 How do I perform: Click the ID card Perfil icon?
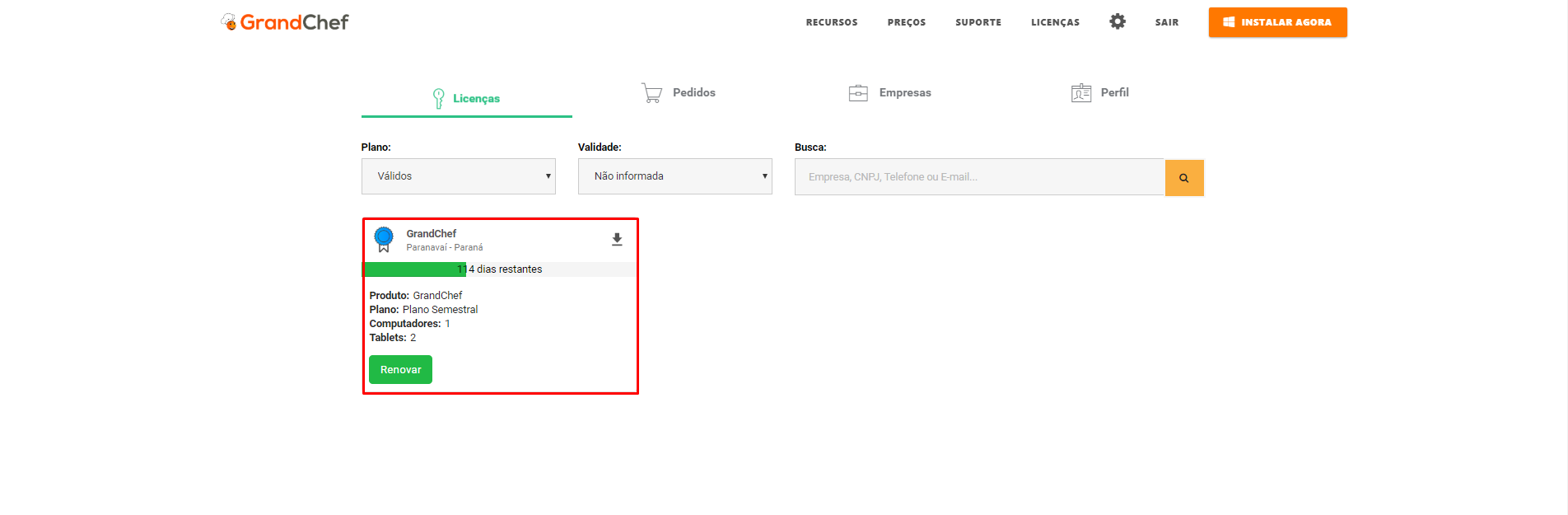click(x=1080, y=93)
